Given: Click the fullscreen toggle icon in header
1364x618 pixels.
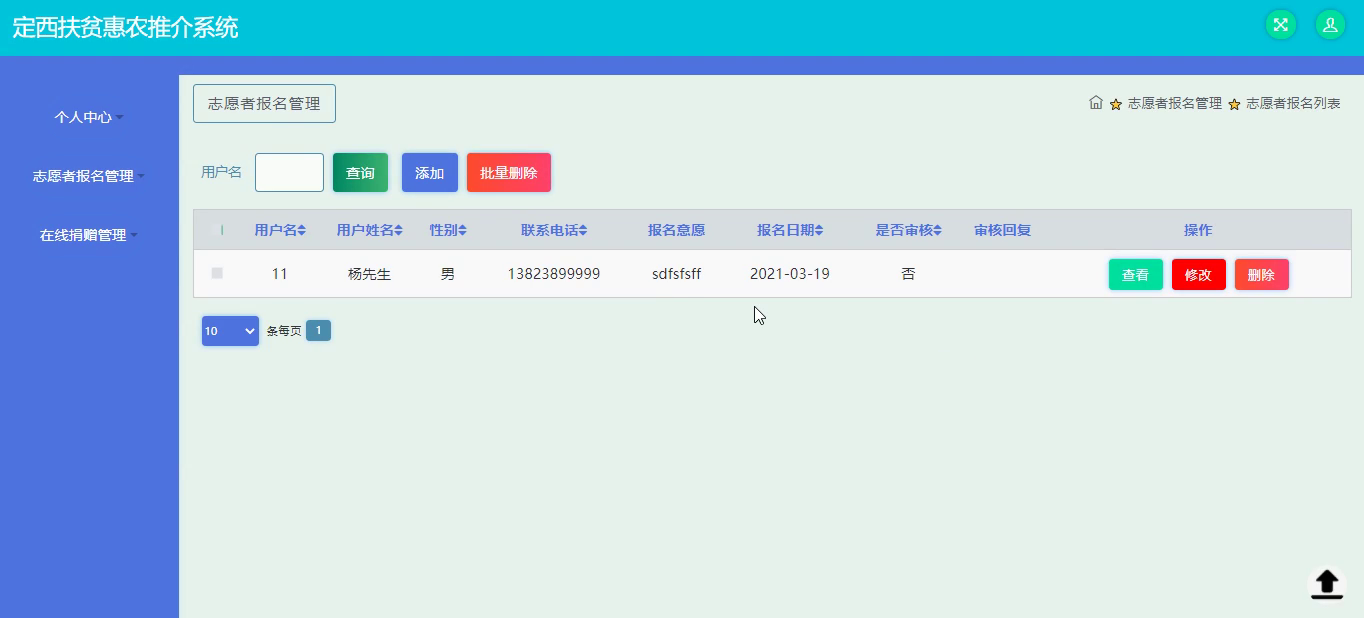Looking at the screenshot, I should click(x=1280, y=25).
